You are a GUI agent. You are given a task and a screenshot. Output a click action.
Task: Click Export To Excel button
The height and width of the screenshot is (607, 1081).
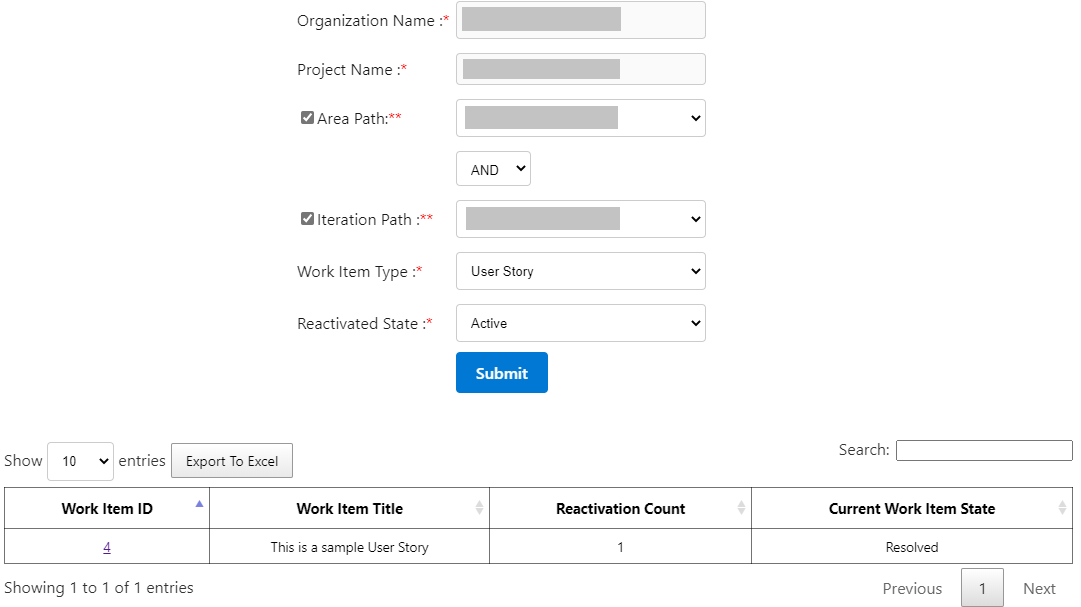[232, 461]
